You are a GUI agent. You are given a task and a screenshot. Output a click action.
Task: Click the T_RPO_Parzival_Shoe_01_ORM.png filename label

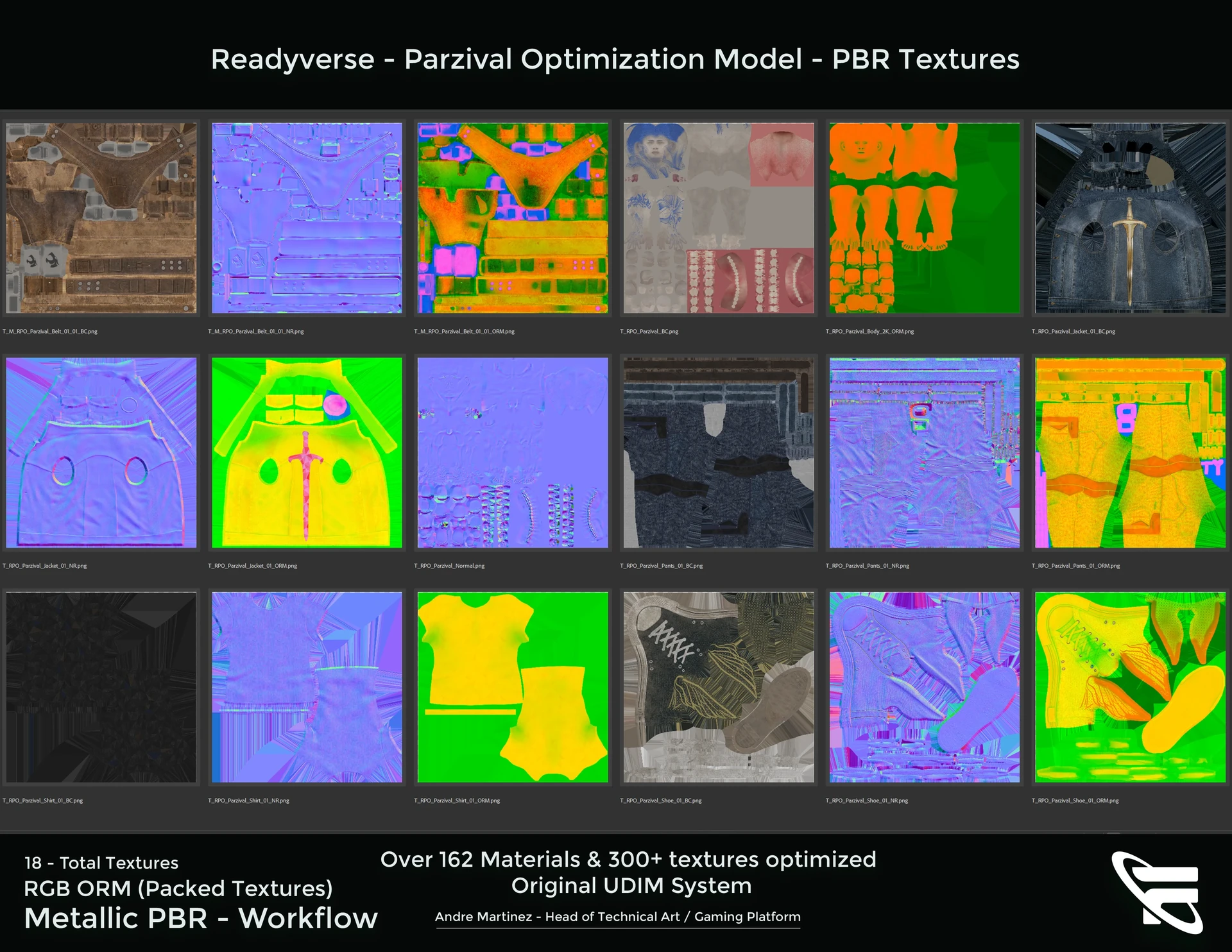point(1075,801)
